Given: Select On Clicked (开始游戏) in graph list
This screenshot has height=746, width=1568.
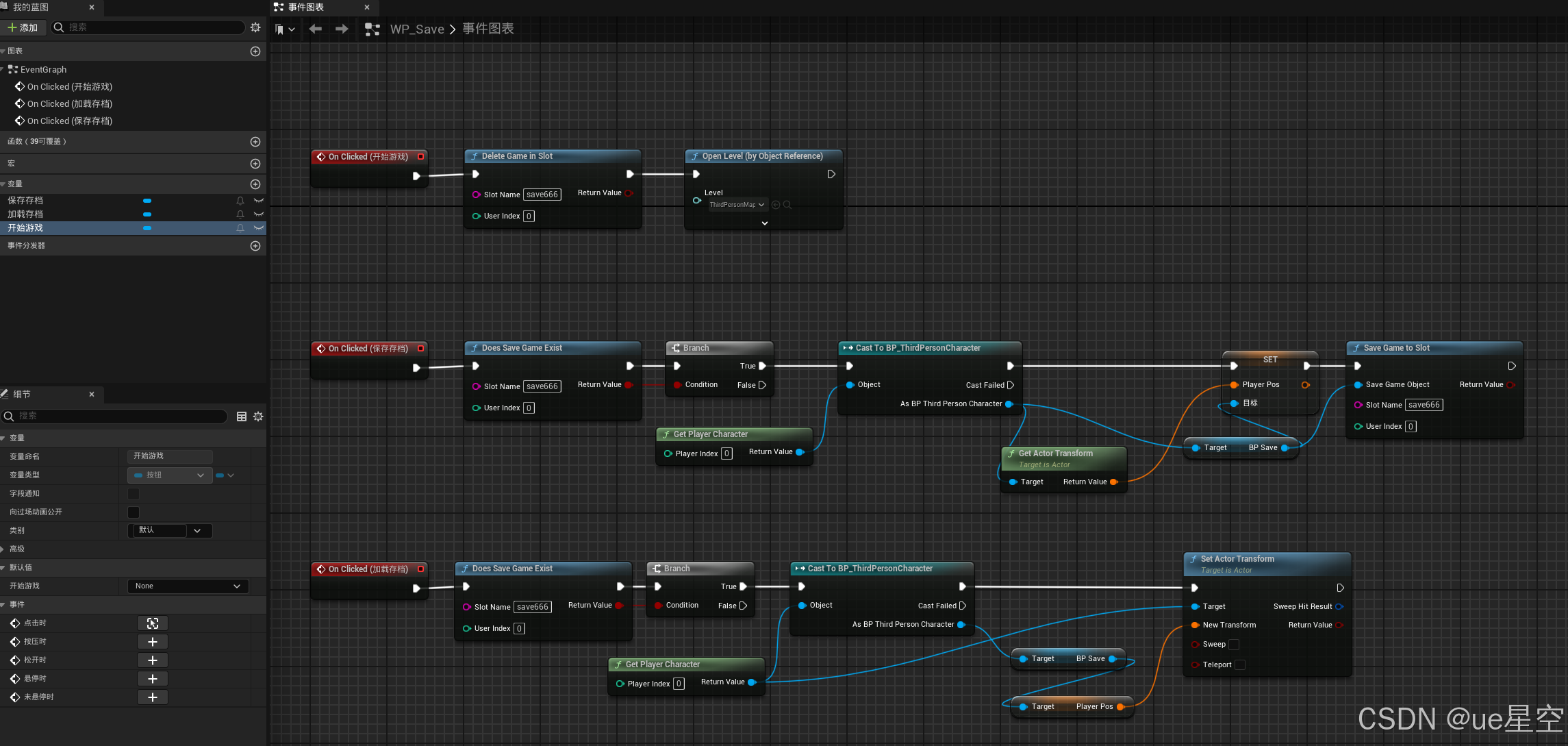Looking at the screenshot, I should click(70, 86).
